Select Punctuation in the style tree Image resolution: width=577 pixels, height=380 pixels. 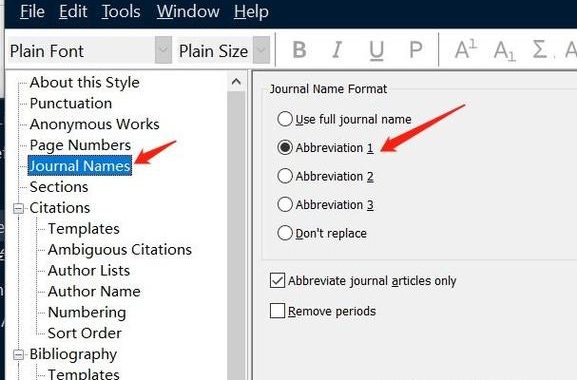tap(71, 103)
